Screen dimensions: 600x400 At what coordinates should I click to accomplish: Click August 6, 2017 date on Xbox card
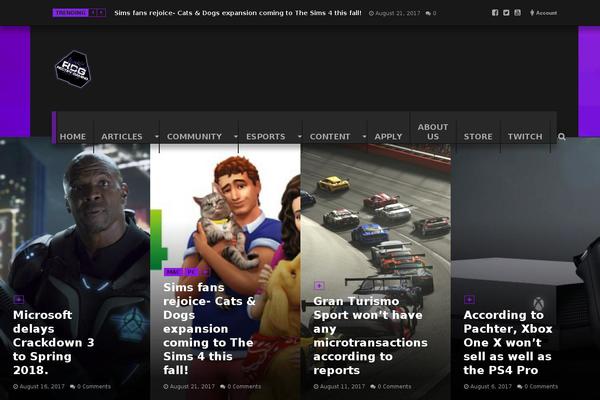[x=488, y=387]
